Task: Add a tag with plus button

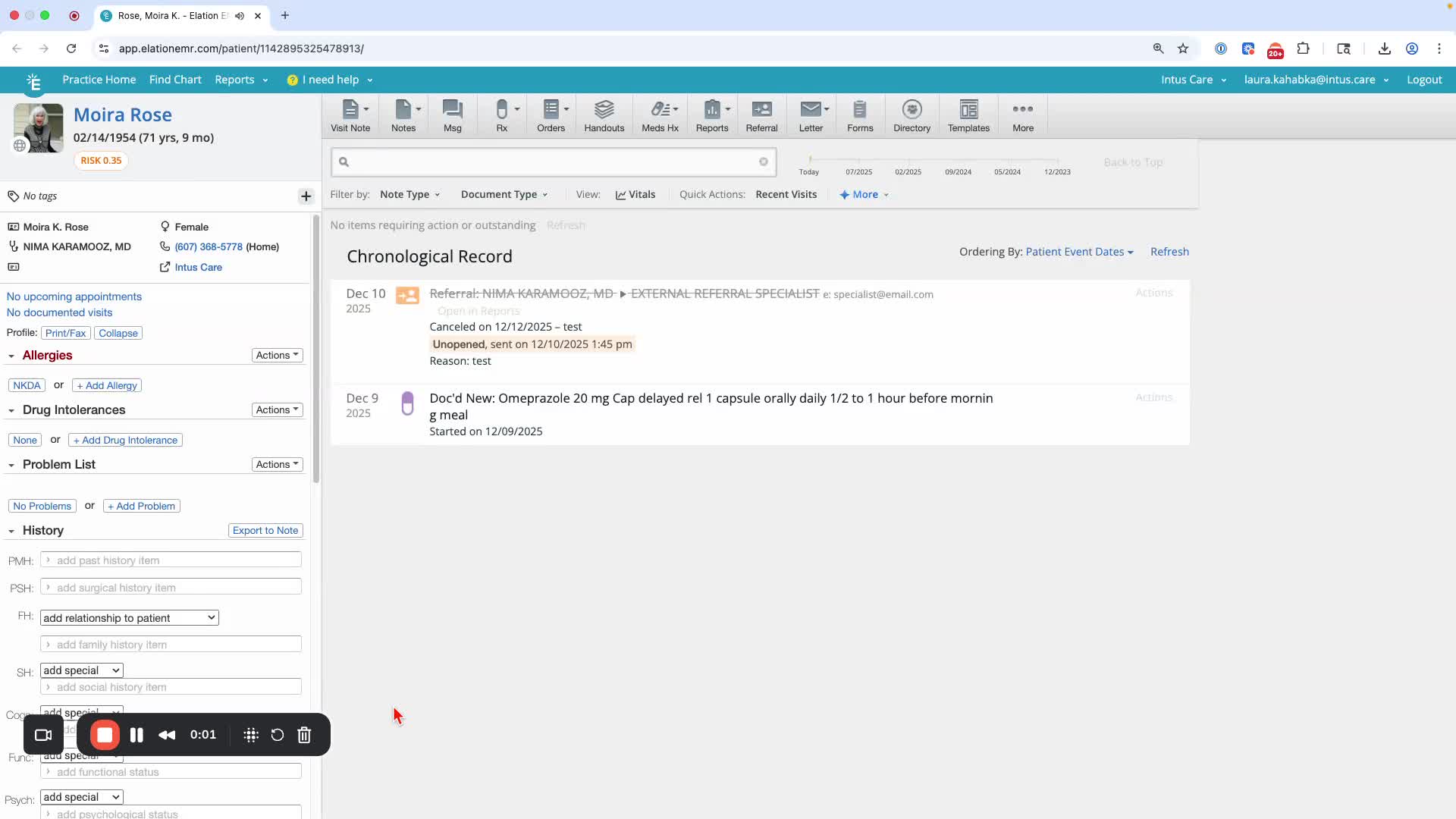Action: (306, 196)
